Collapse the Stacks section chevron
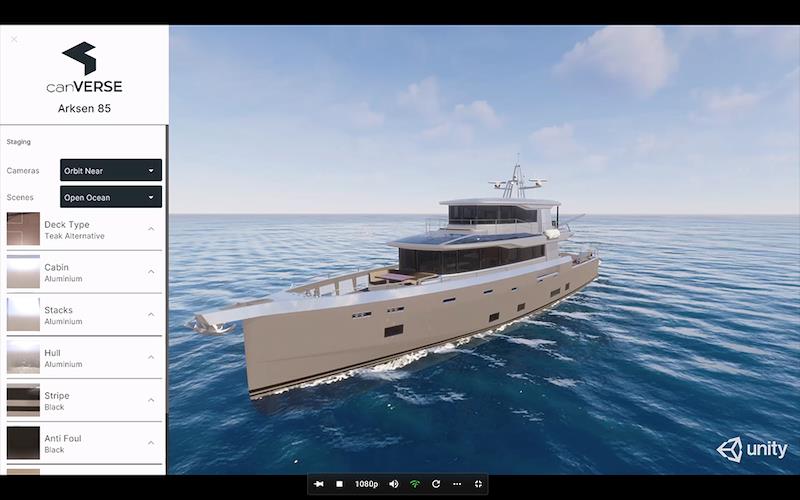The height and width of the screenshot is (500, 800). pyautogui.click(x=151, y=315)
